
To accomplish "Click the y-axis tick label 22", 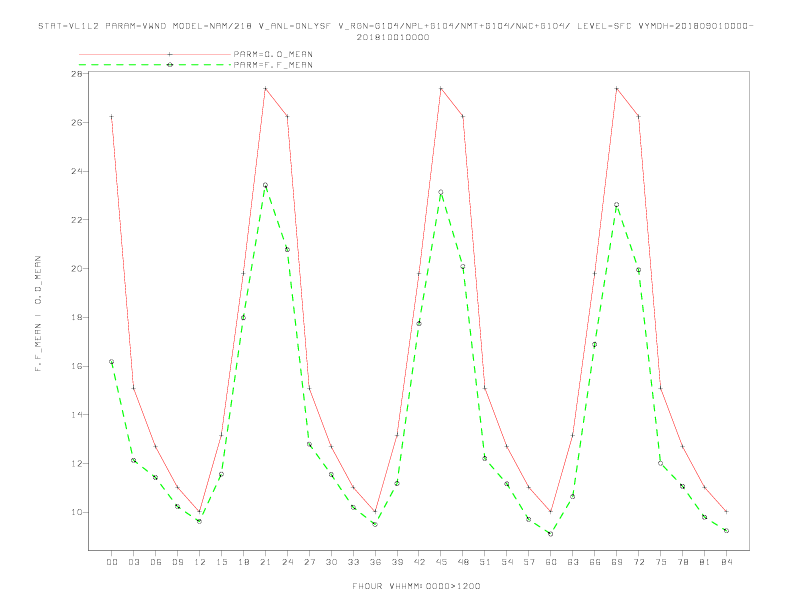I will click(x=77, y=220).
